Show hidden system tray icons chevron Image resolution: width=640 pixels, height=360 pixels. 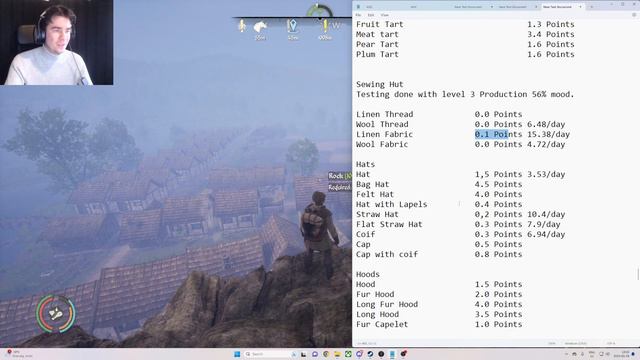(566, 354)
